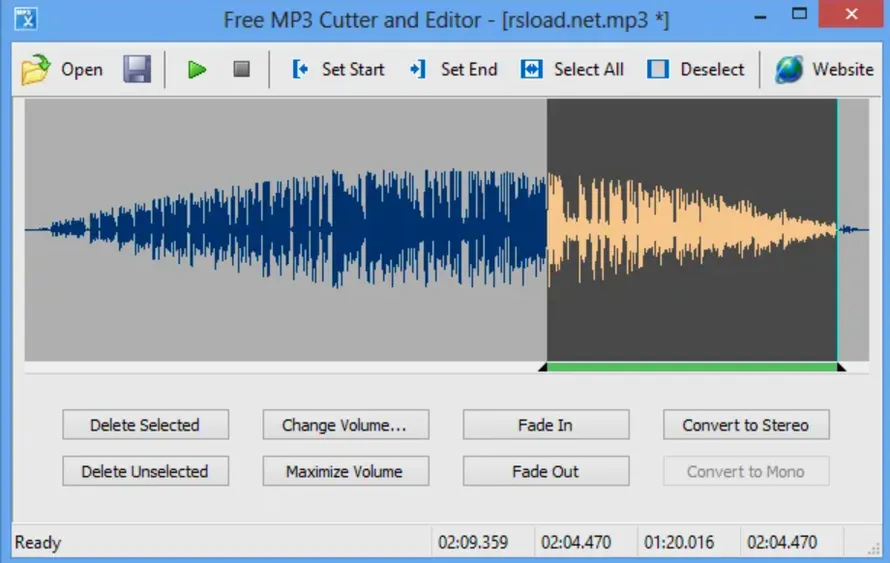Image resolution: width=890 pixels, height=563 pixels.
Task: Save the file with floppy disk icon
Action: (137, 69)
